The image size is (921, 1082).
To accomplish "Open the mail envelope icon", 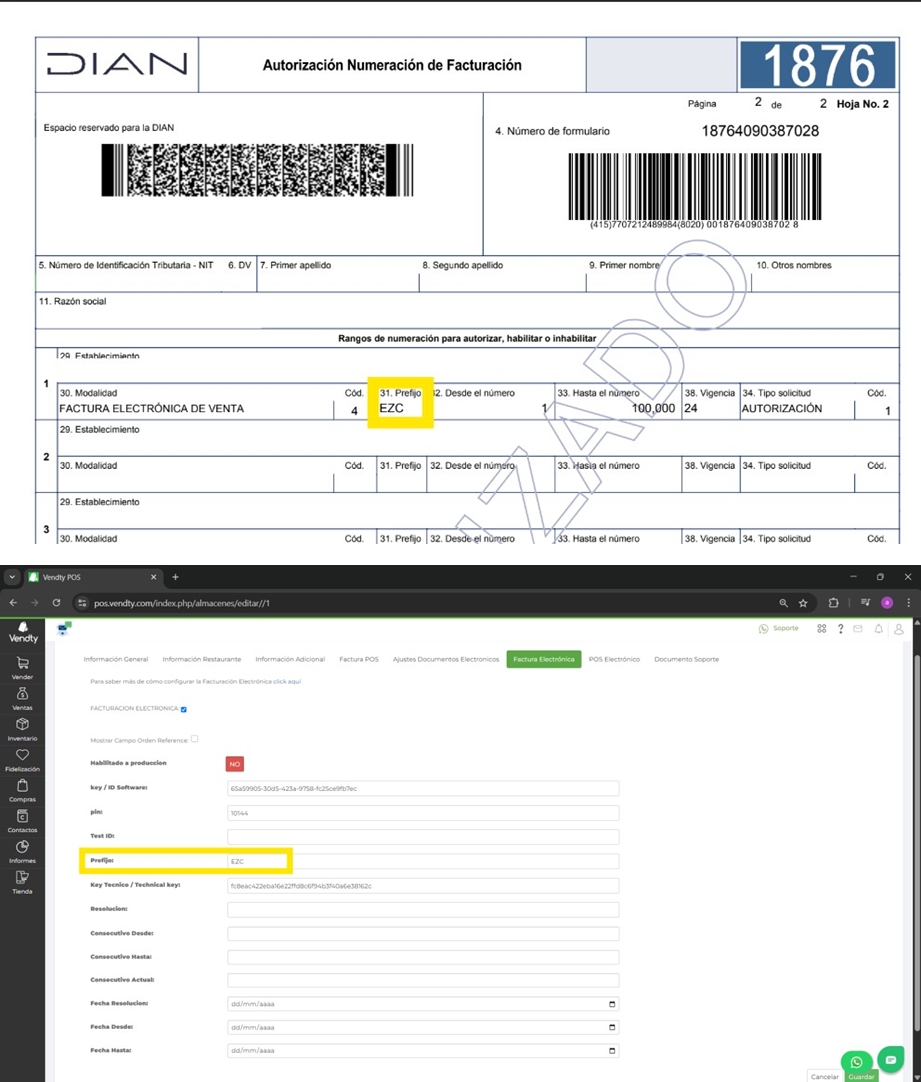I will pyautogui.click(x=858, y=629).
